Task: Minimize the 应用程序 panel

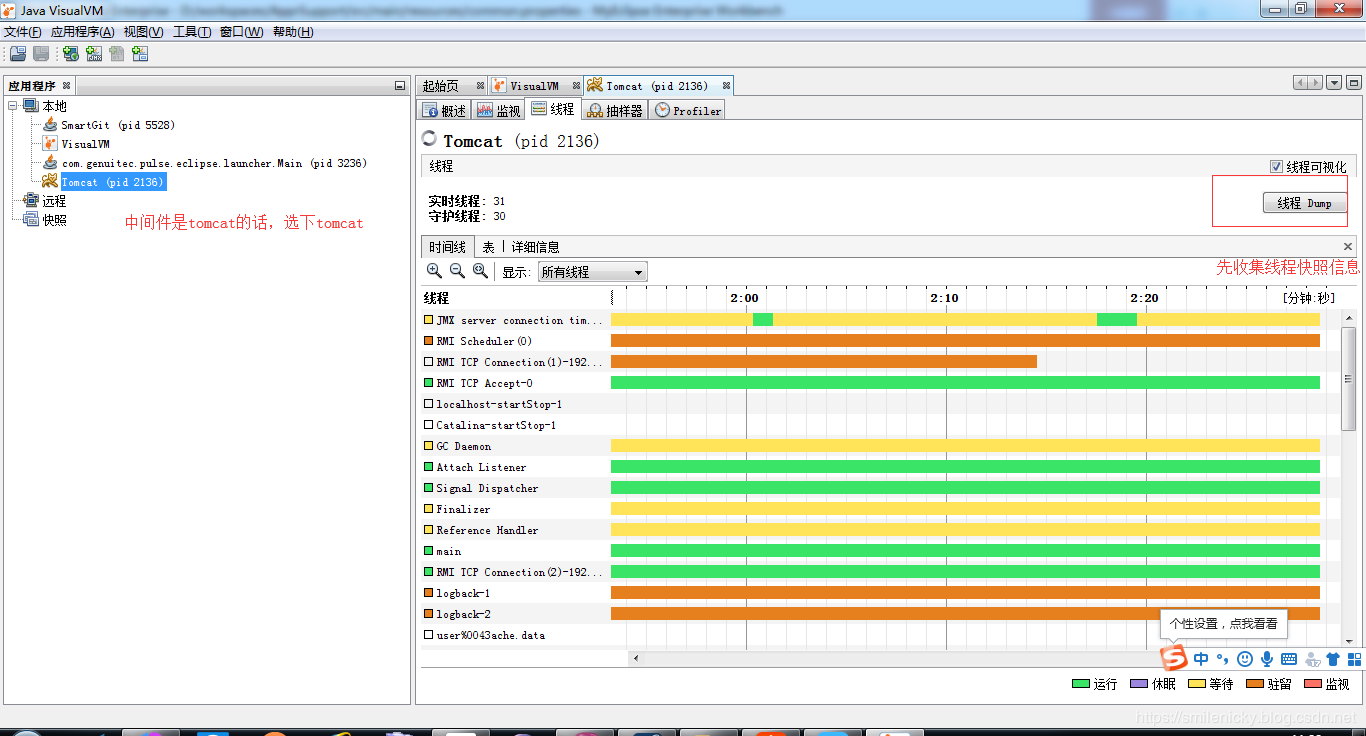Action: coord(400,86)
